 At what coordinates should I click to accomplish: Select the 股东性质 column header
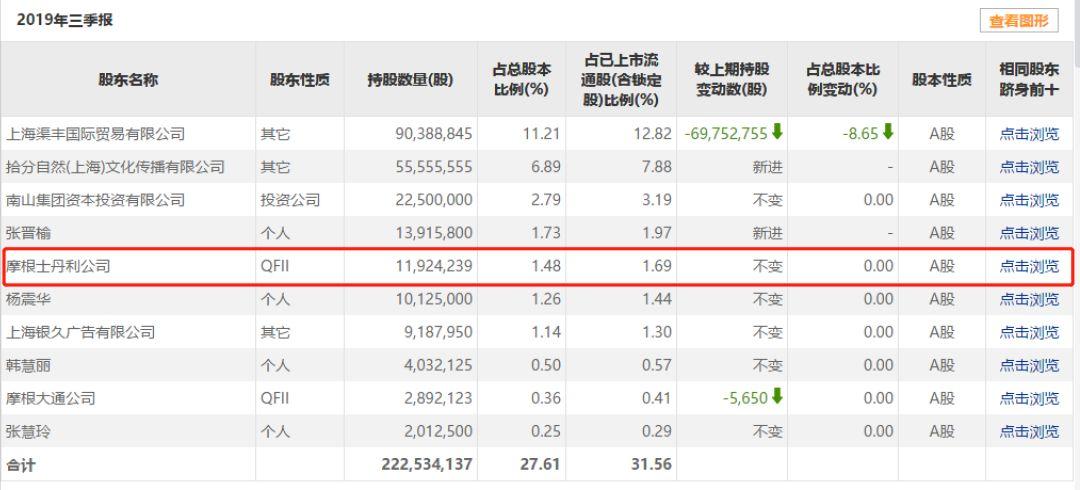[x=300, y=80]
